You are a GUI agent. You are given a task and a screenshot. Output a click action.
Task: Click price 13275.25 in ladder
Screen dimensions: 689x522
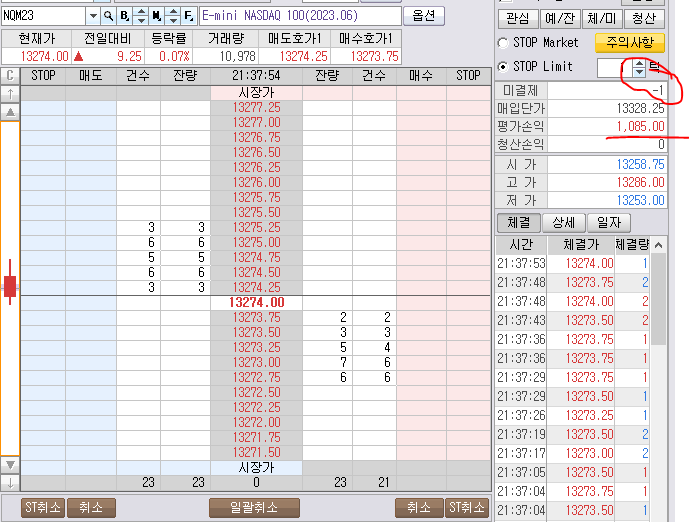click(256, 228)
